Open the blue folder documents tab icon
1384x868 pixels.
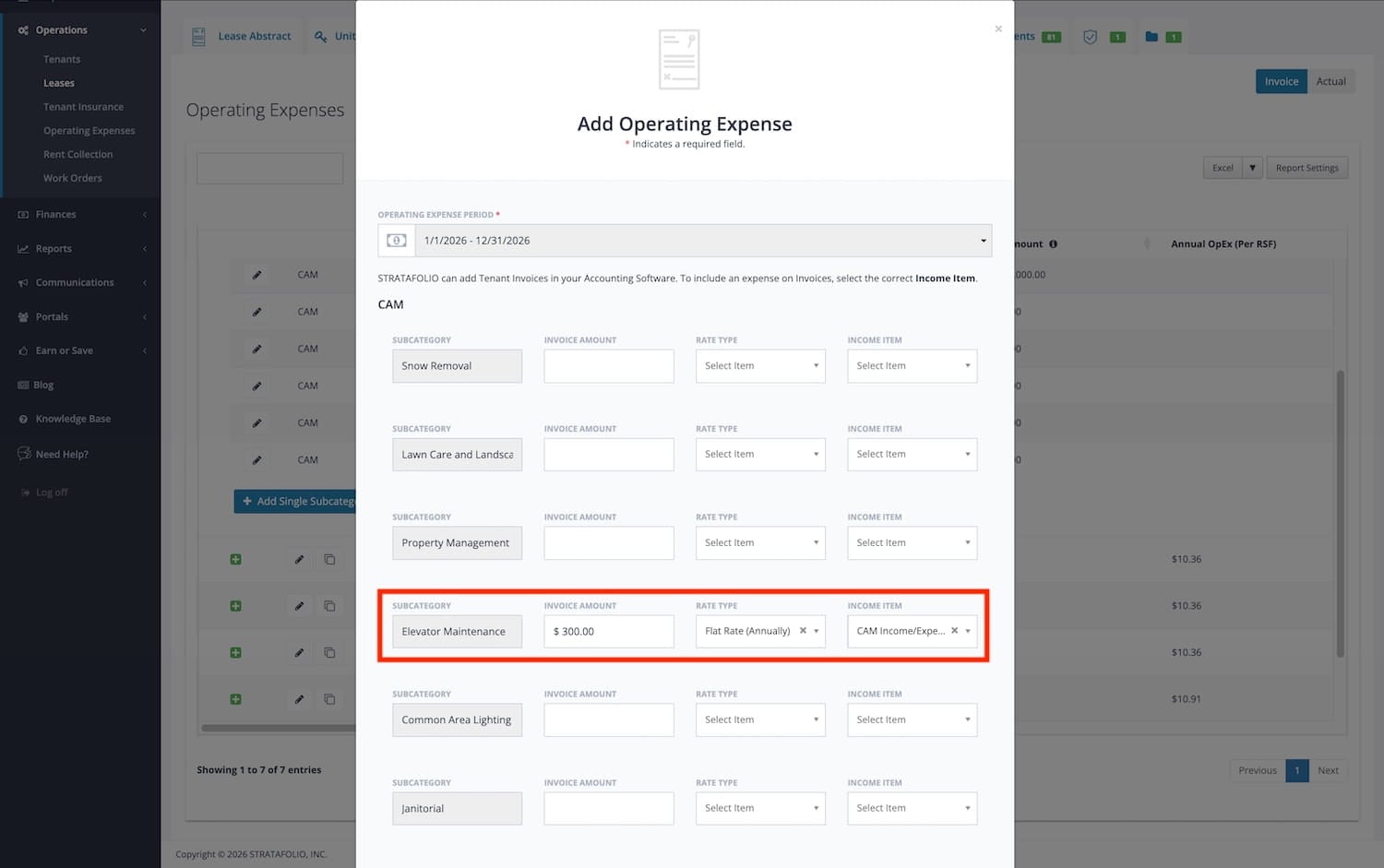1151,37
